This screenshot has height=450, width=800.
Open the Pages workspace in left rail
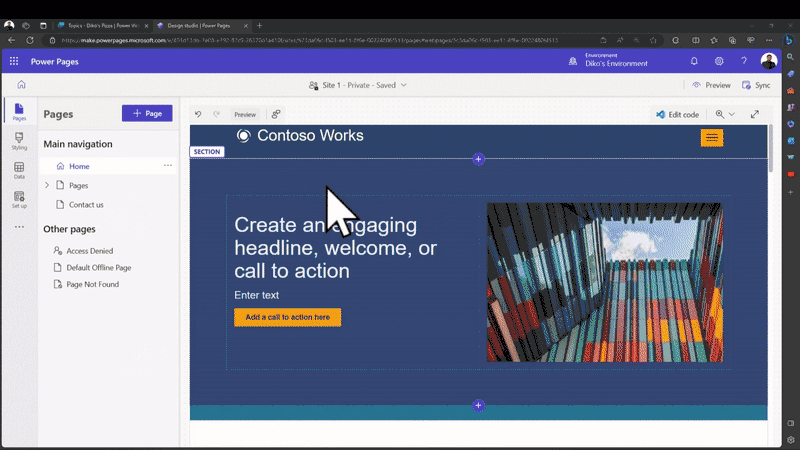click(x=19, y=112)
